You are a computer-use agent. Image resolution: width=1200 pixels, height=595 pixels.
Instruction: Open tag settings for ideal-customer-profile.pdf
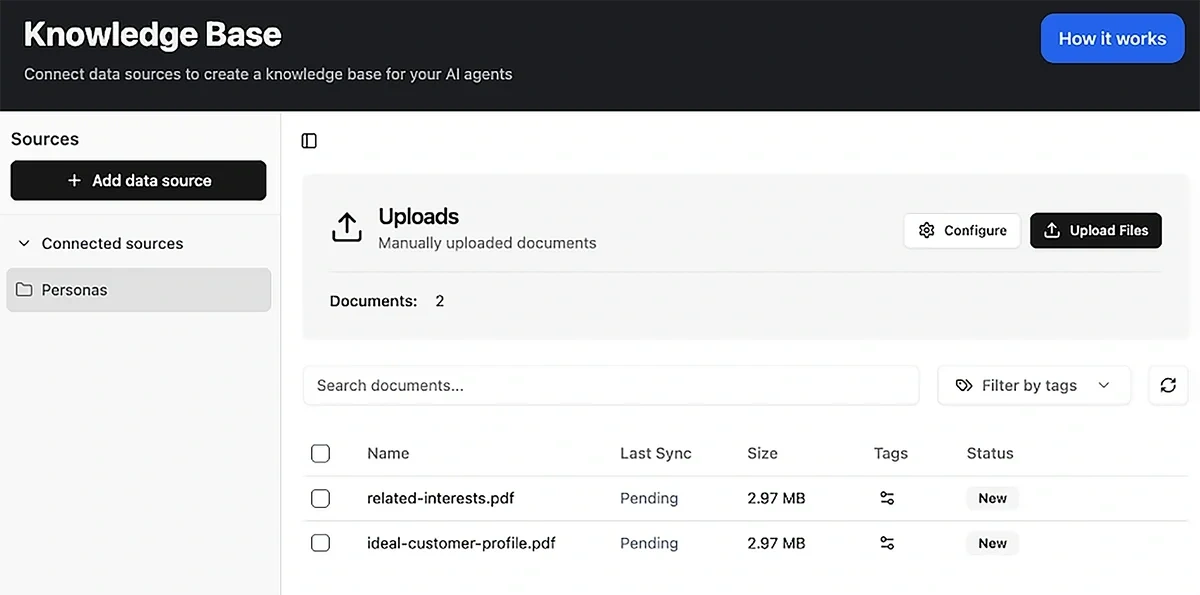click(x=886, y=543)
